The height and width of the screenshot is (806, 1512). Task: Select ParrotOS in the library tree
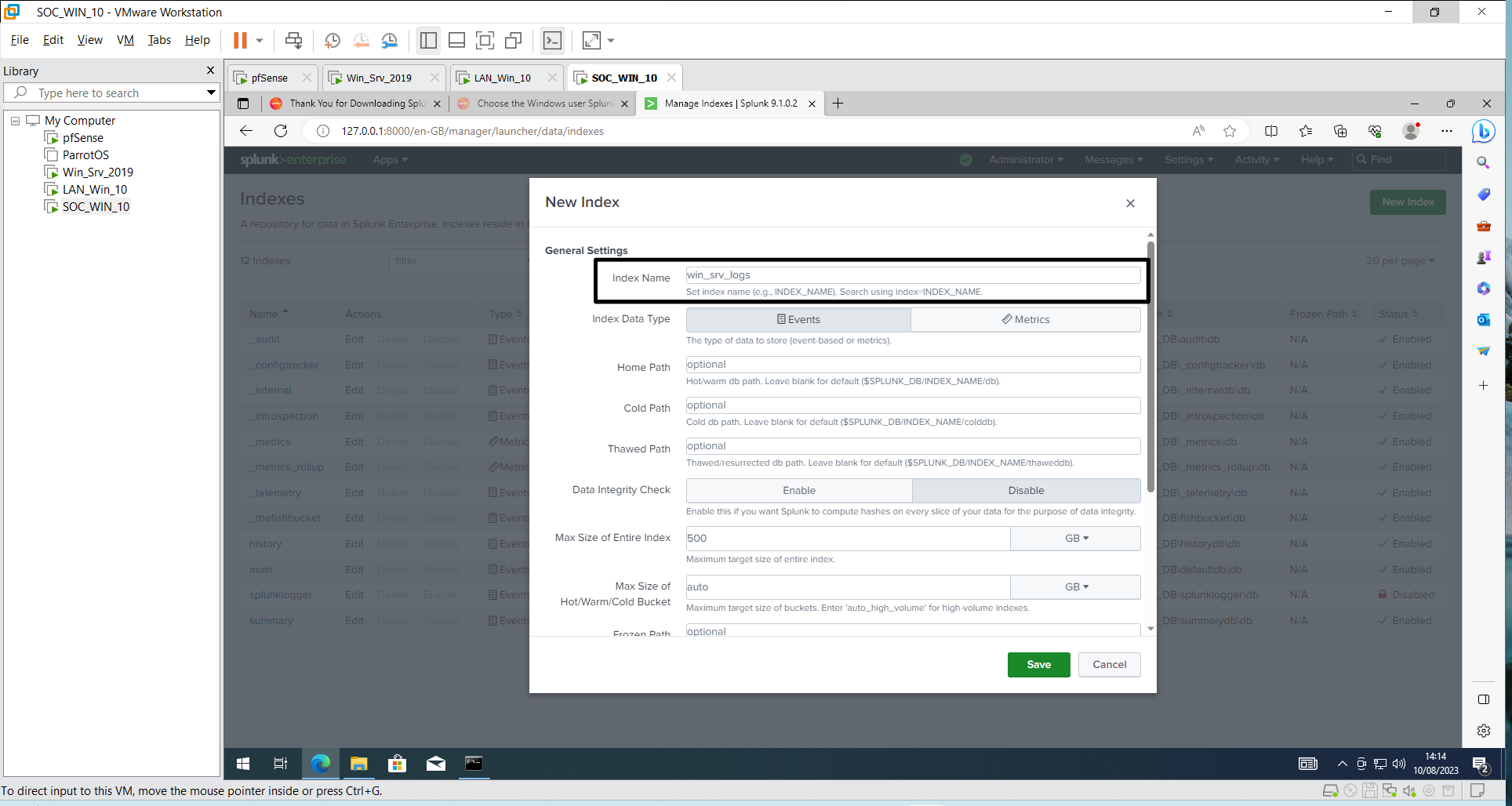(x=85, y=155)
